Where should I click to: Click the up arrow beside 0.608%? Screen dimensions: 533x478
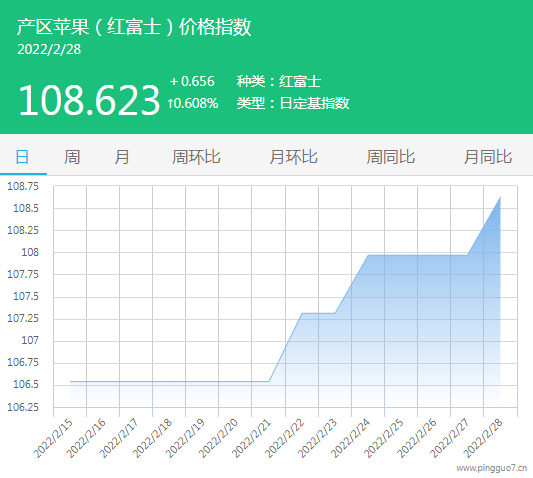[x=170, y=103]
